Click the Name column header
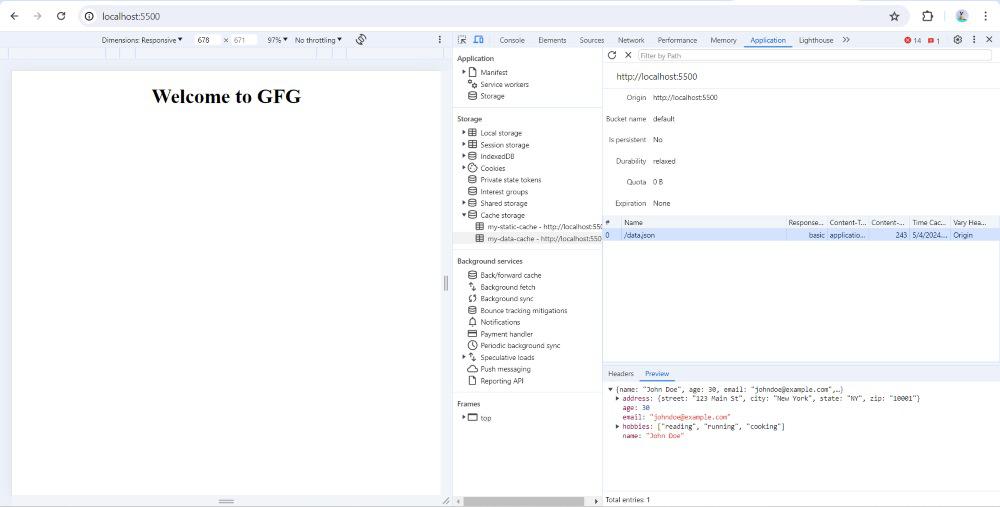The height and width of the screenshot is (507, 1000). (703, 223)
